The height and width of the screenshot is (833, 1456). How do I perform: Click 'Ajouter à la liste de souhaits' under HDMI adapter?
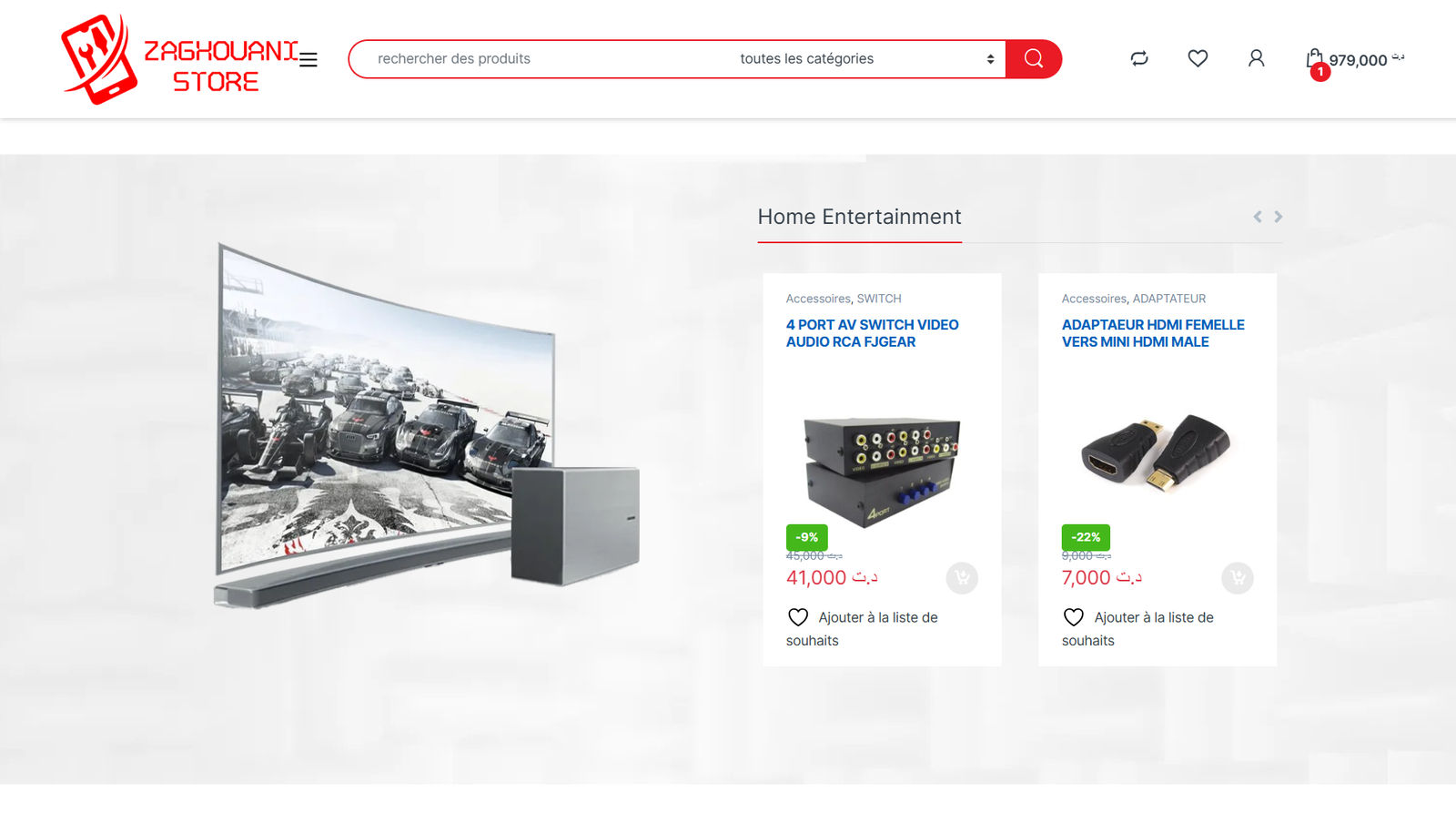[x=1137, y=628]
